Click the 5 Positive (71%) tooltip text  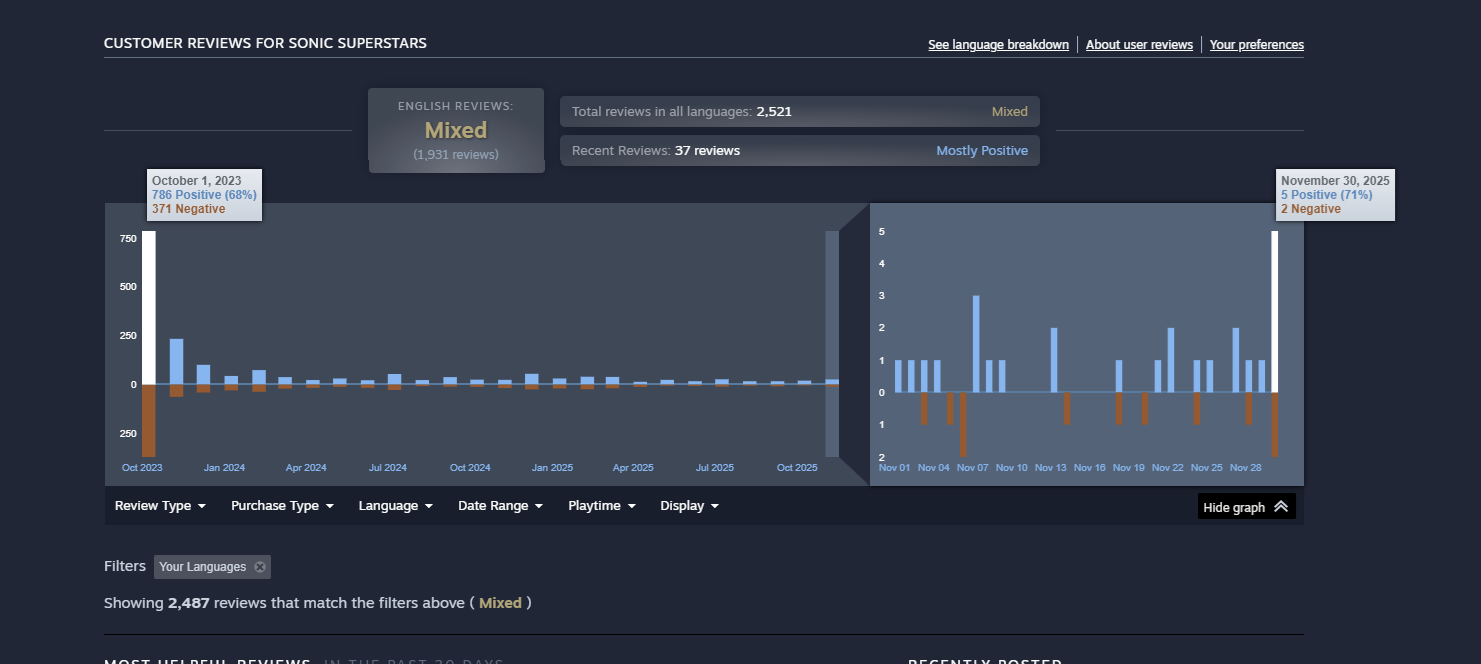[1326, 195]
